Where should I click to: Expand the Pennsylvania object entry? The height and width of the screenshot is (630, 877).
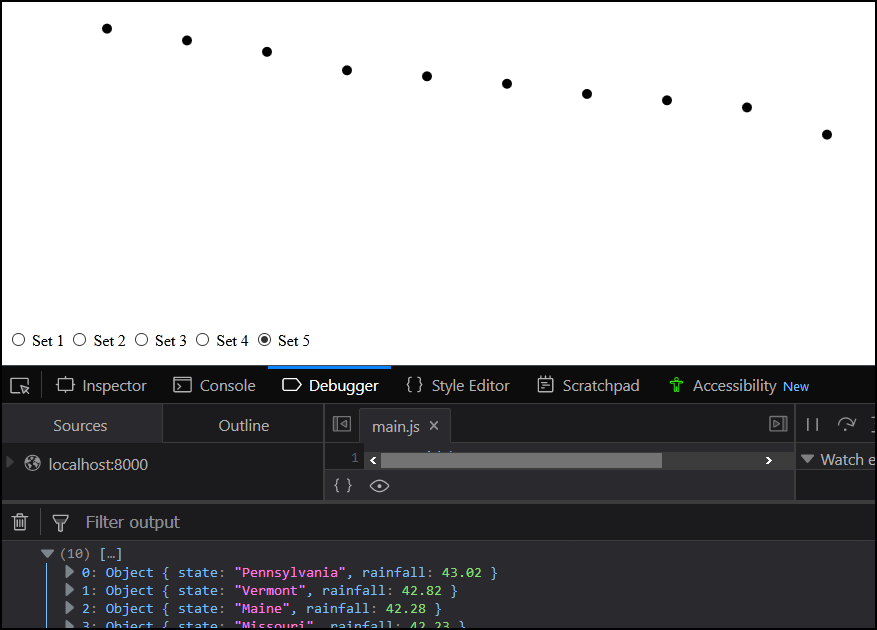69,572
